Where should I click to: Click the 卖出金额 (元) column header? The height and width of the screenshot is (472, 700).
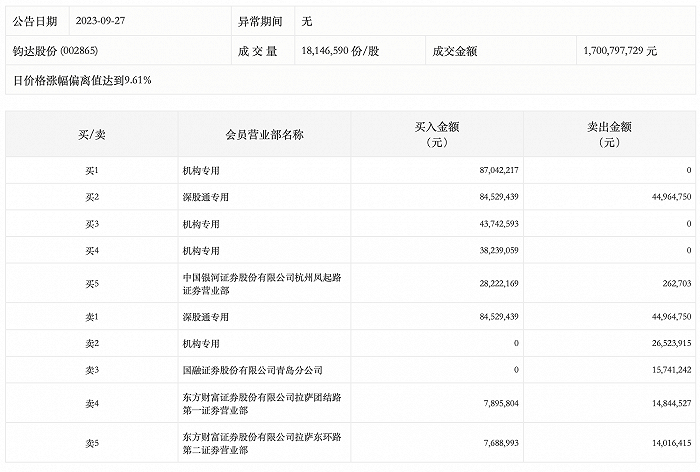click(x=609, y=134)
